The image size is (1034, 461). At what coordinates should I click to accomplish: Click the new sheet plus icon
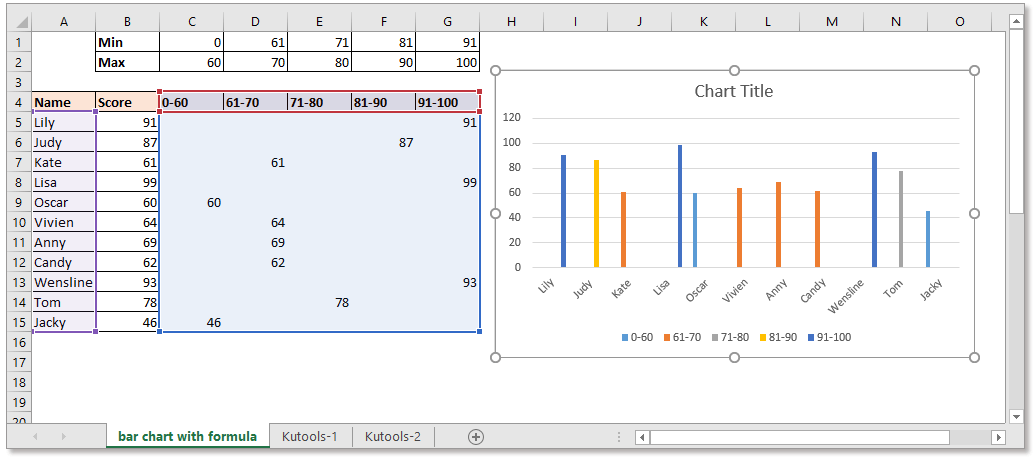point(476,436)
